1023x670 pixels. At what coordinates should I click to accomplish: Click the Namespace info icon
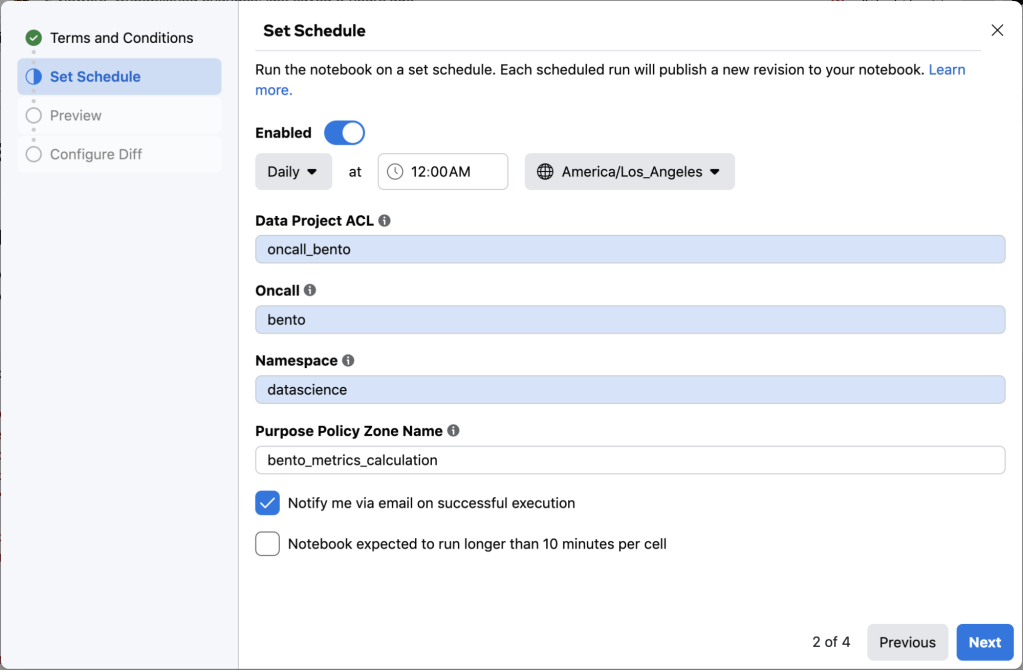click(348, 361)
